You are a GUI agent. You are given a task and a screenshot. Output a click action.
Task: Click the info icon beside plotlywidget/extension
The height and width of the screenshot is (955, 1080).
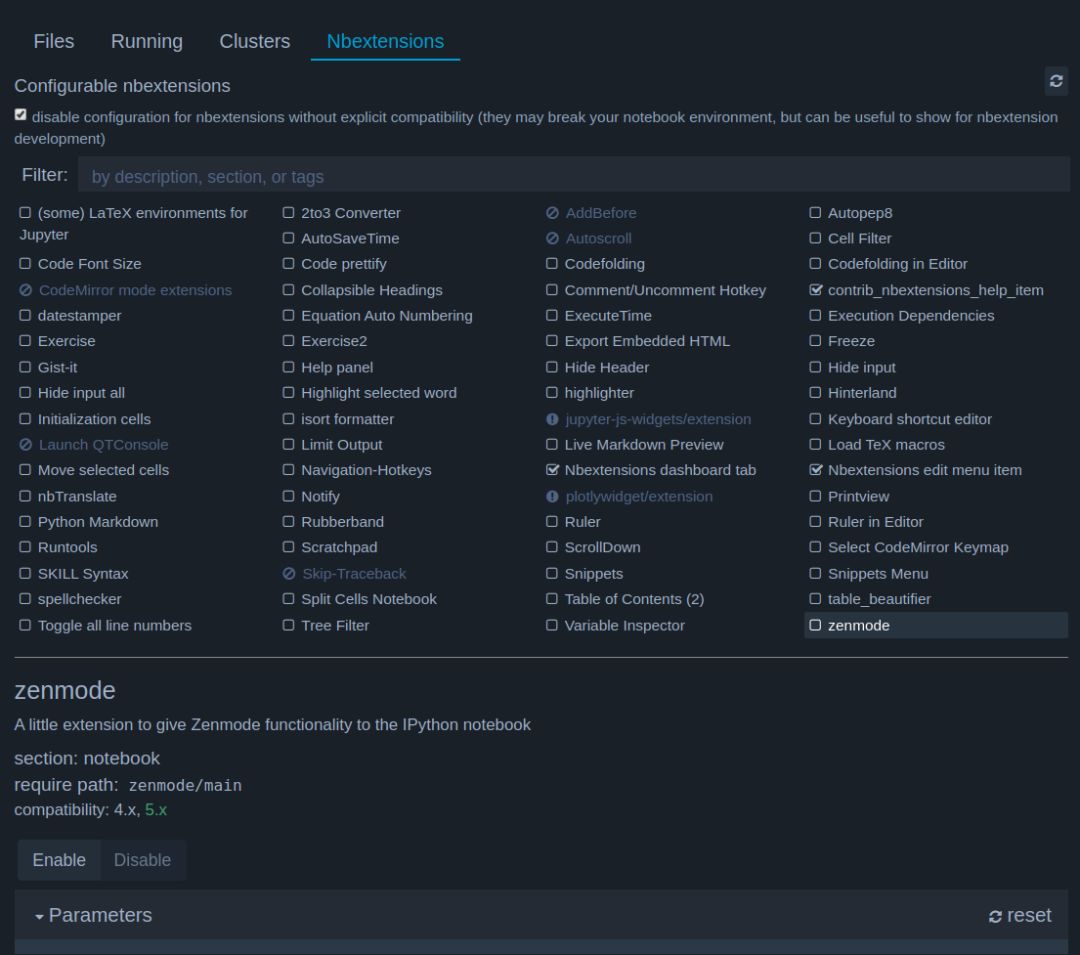point(552,496)
